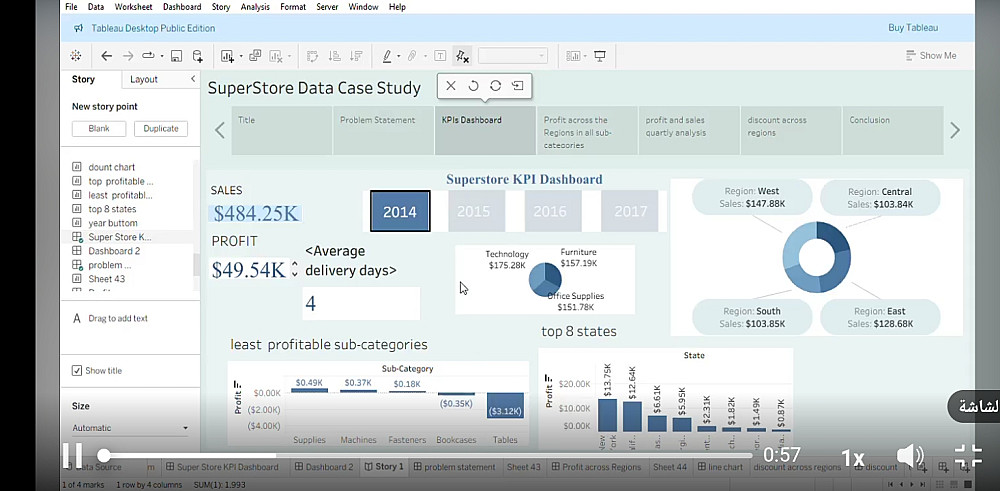Click the Show Mark Labels T icon
This screenshot has height=491, width=1000.
439,56
